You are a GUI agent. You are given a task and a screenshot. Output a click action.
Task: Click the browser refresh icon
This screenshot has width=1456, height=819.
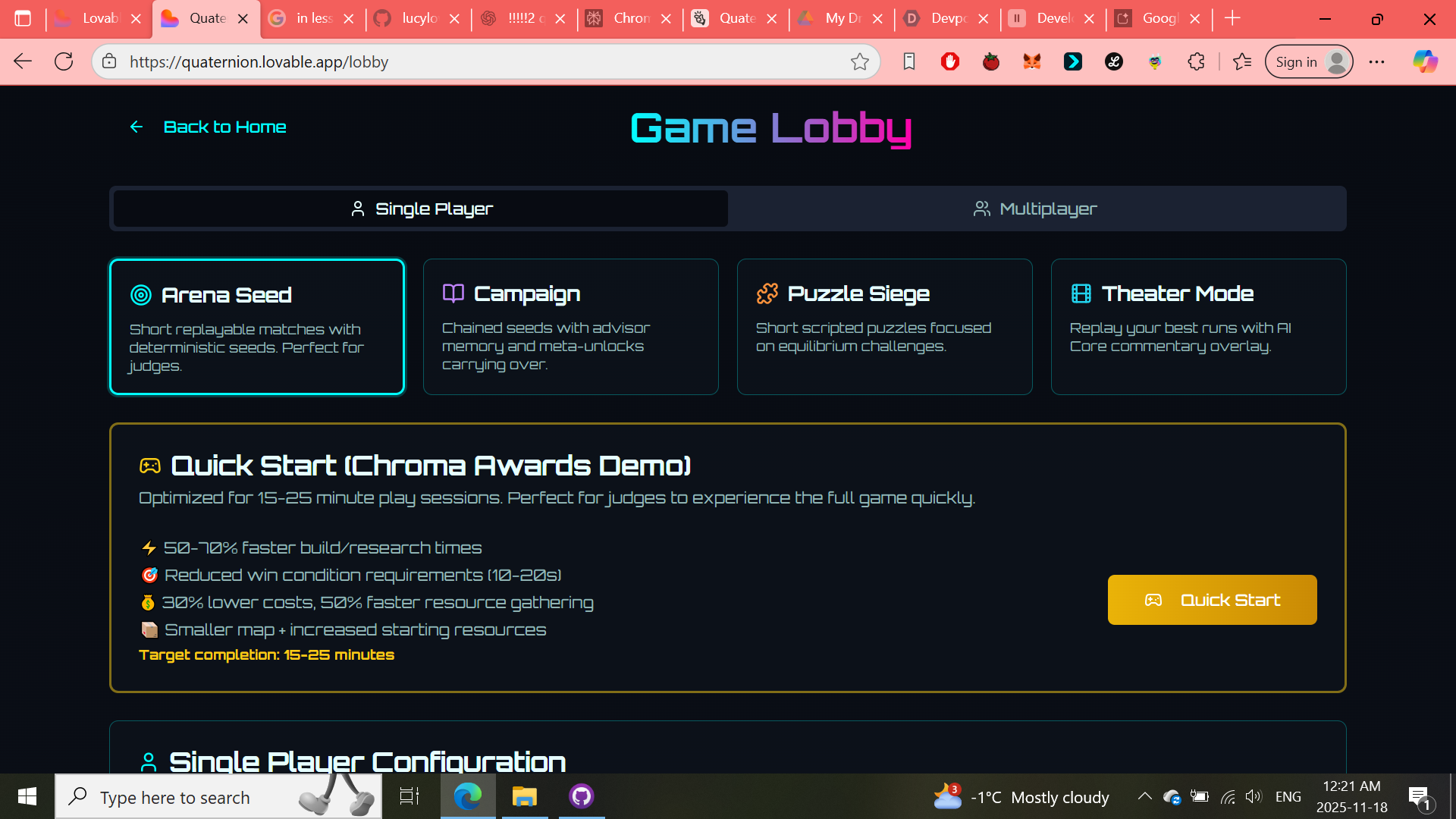(x=64, y=61)
